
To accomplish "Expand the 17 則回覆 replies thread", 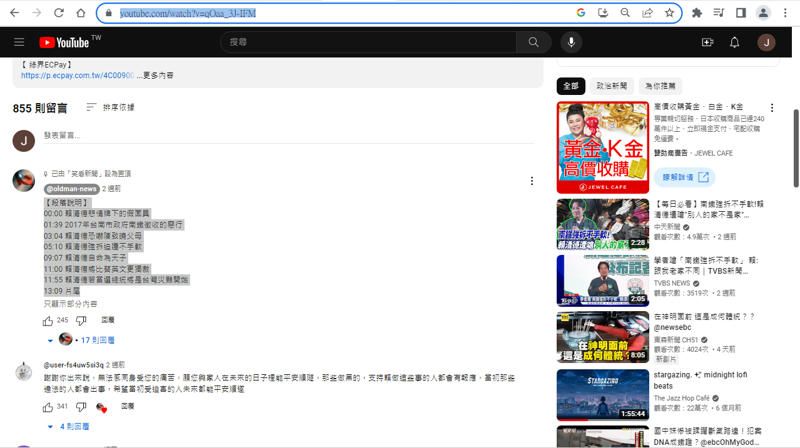I will [x=93, y=340].
